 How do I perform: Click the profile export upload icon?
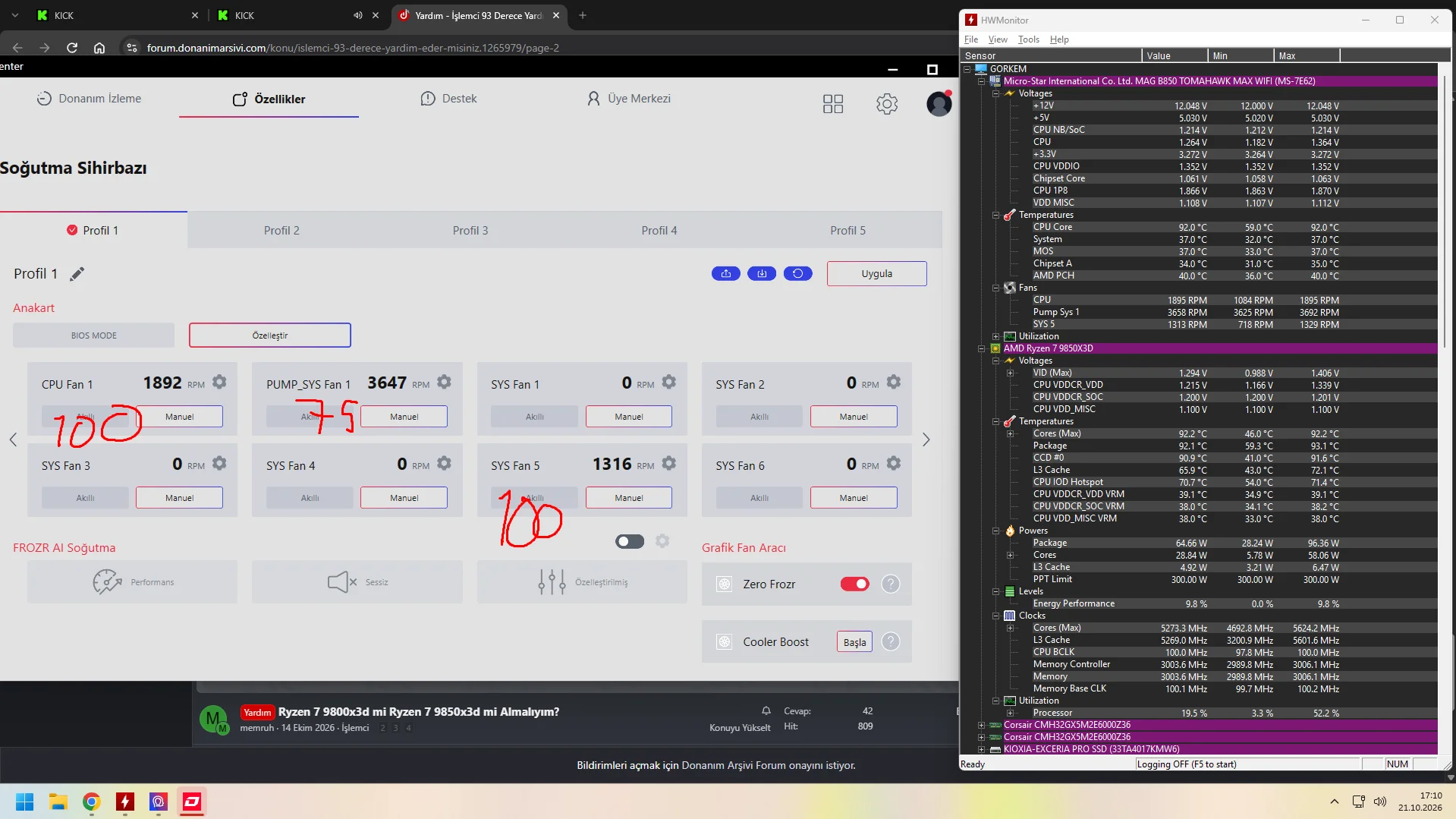[x=726, y=274]
